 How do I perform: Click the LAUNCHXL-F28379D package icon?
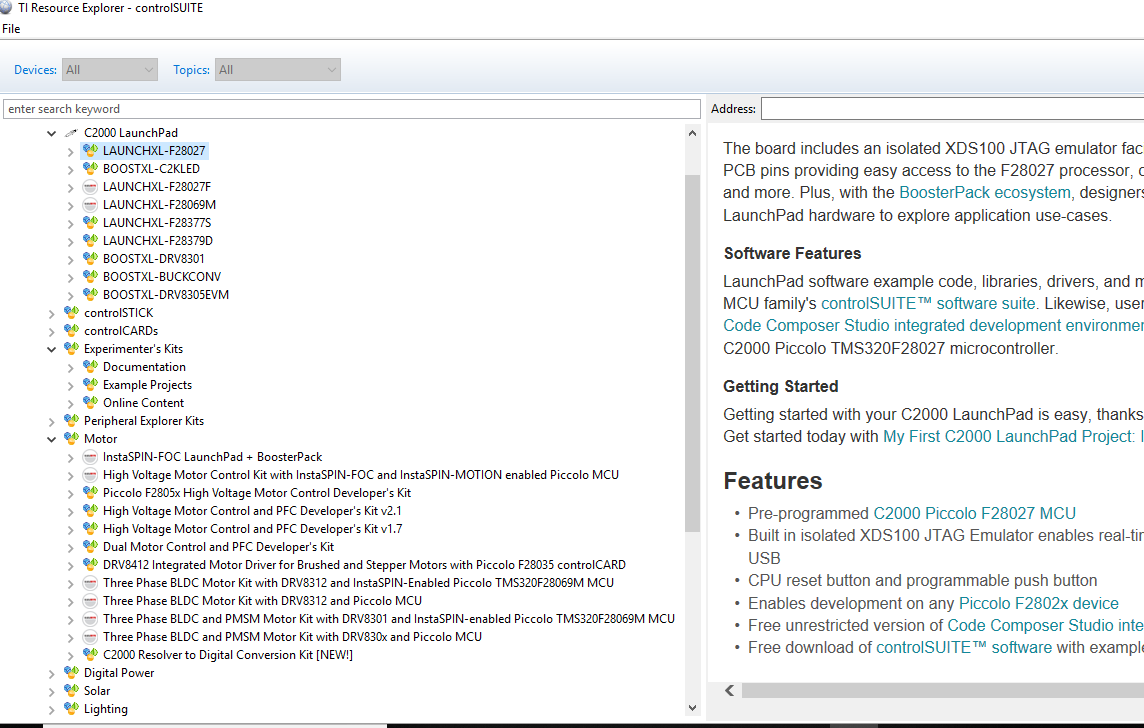tap(90, 241)
